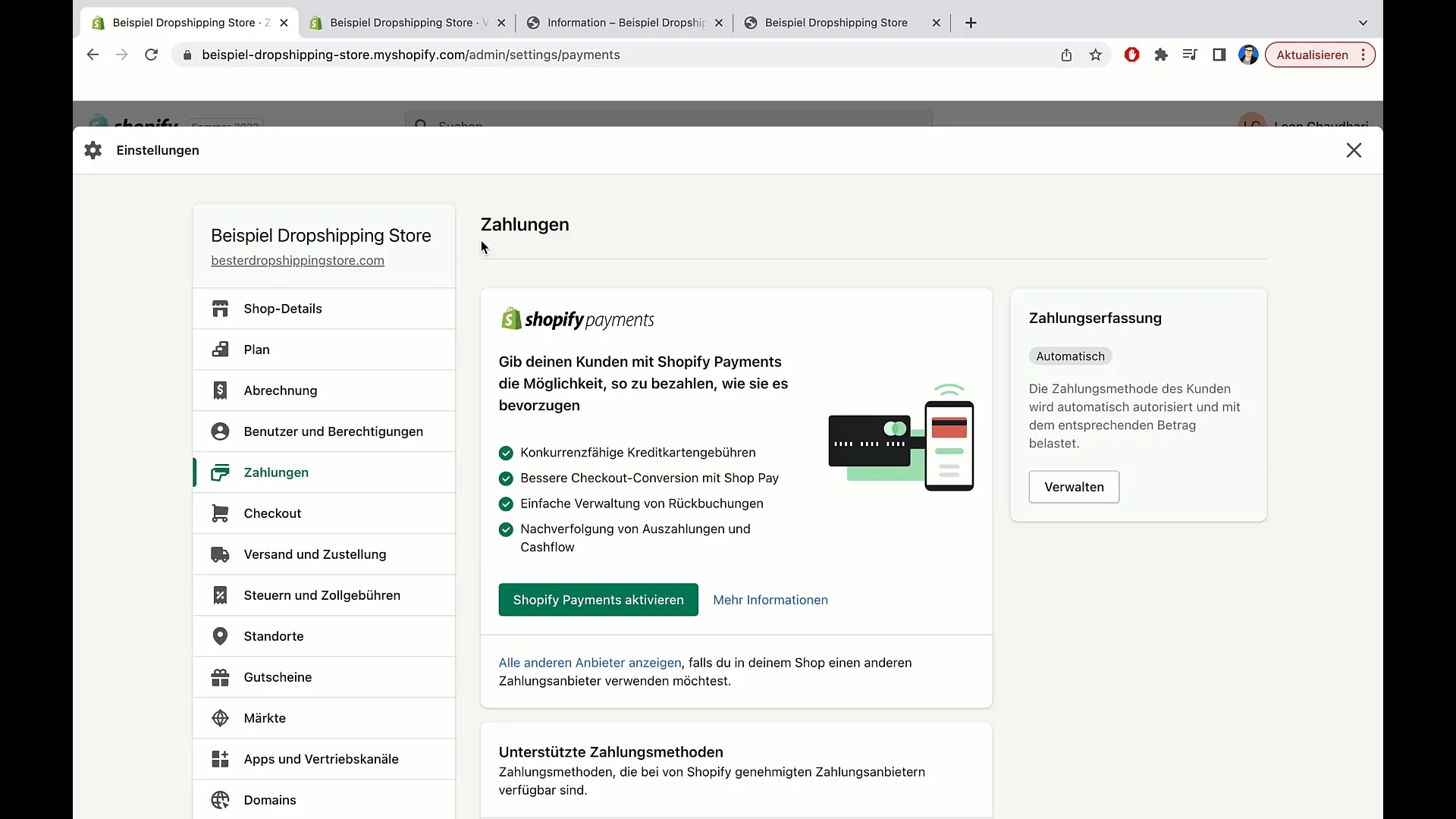Image resolution: width=1456 pixels, height=819 pixels.
Task: Select the Checkout cart icon
Action: point(220,513)
